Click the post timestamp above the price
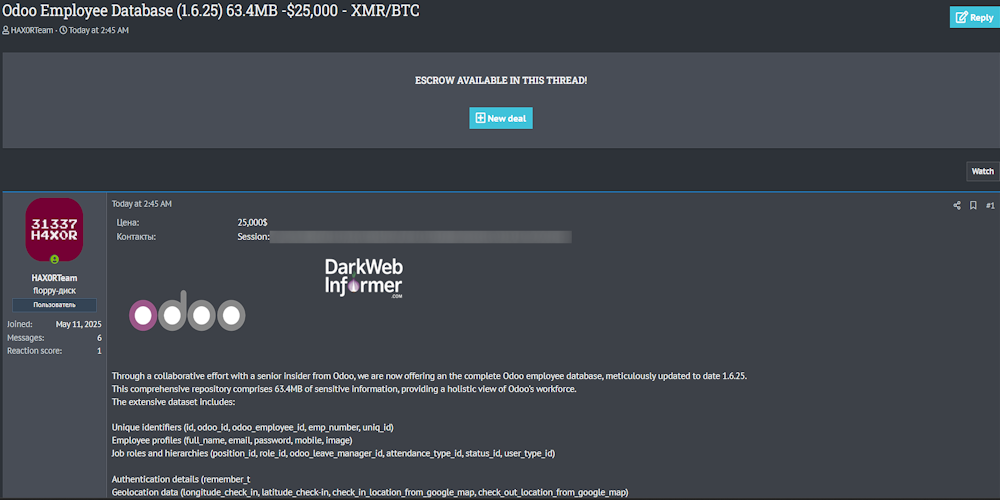 [141, 204]
